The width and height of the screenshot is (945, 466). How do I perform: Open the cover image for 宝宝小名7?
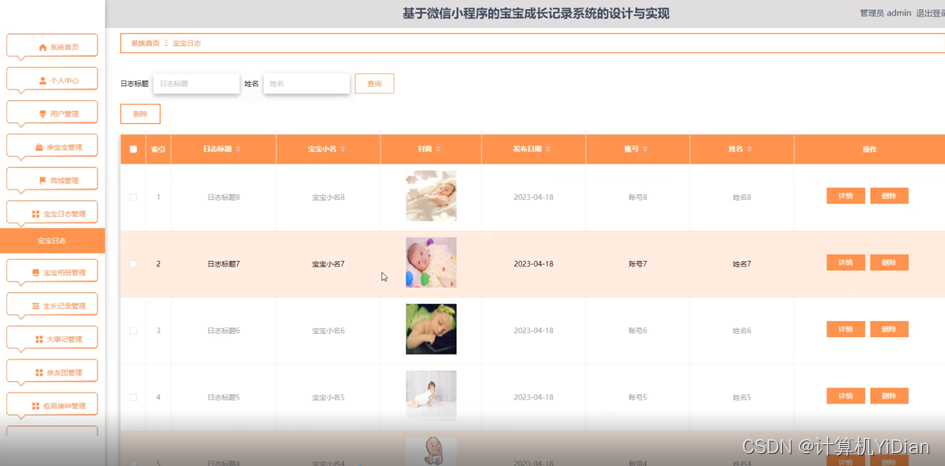click(x=431, y=262)
